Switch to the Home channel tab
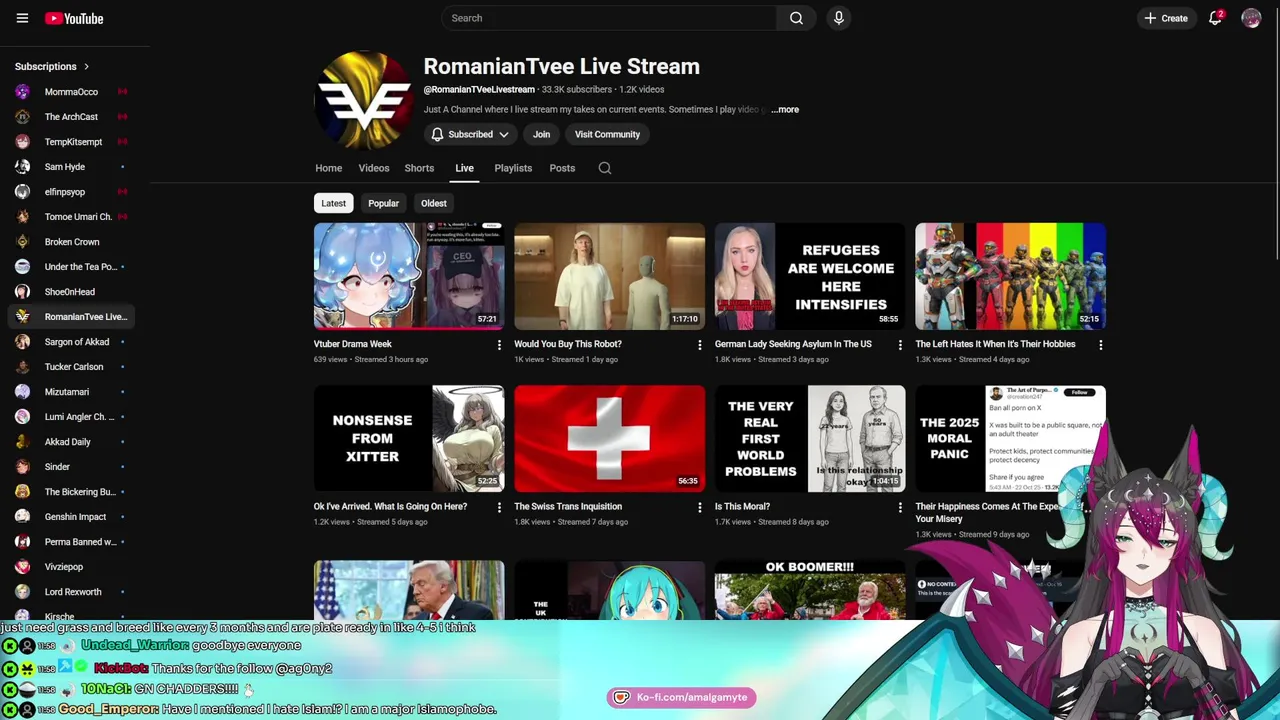 pyautogui.click(x=328, y=168)
